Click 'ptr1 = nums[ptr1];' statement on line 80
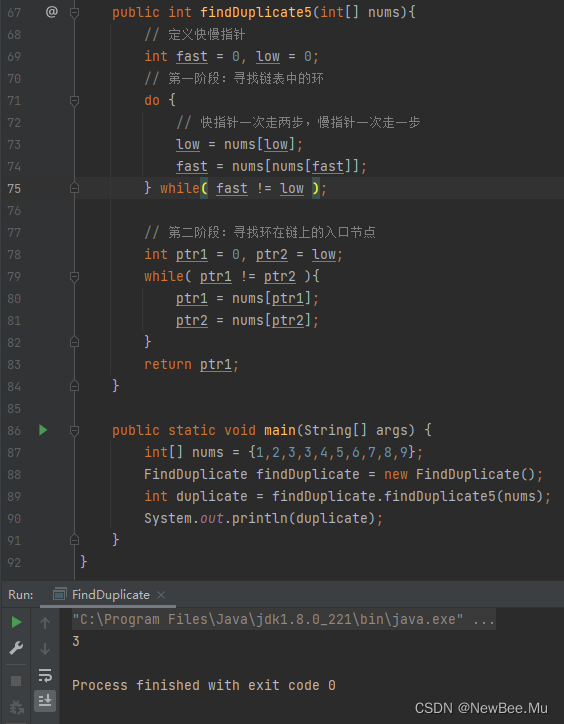The width and height of the screenshot is (564, 724). coord(247,299)
